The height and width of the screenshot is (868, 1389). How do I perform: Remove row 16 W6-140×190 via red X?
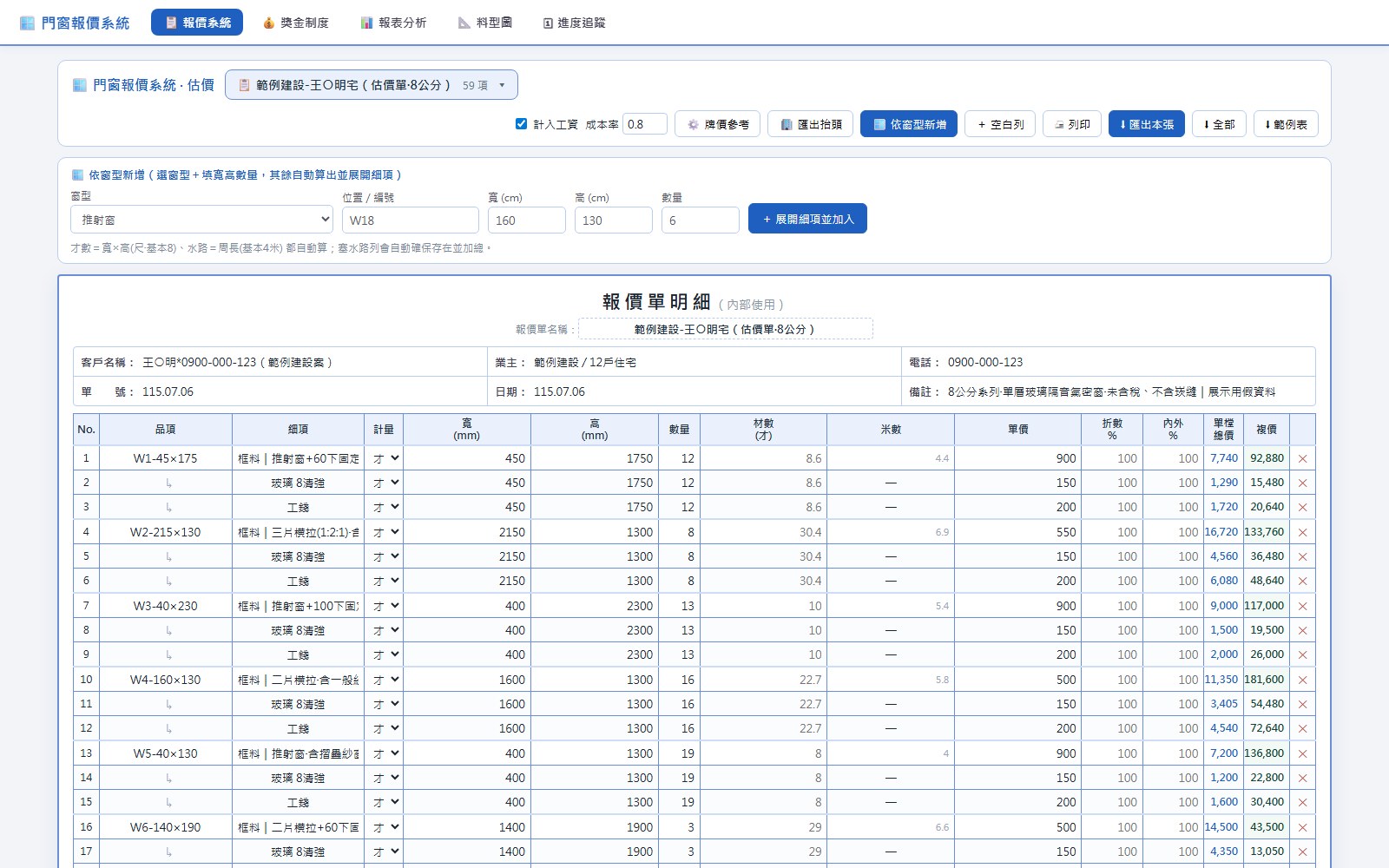tap(1302, 827)
